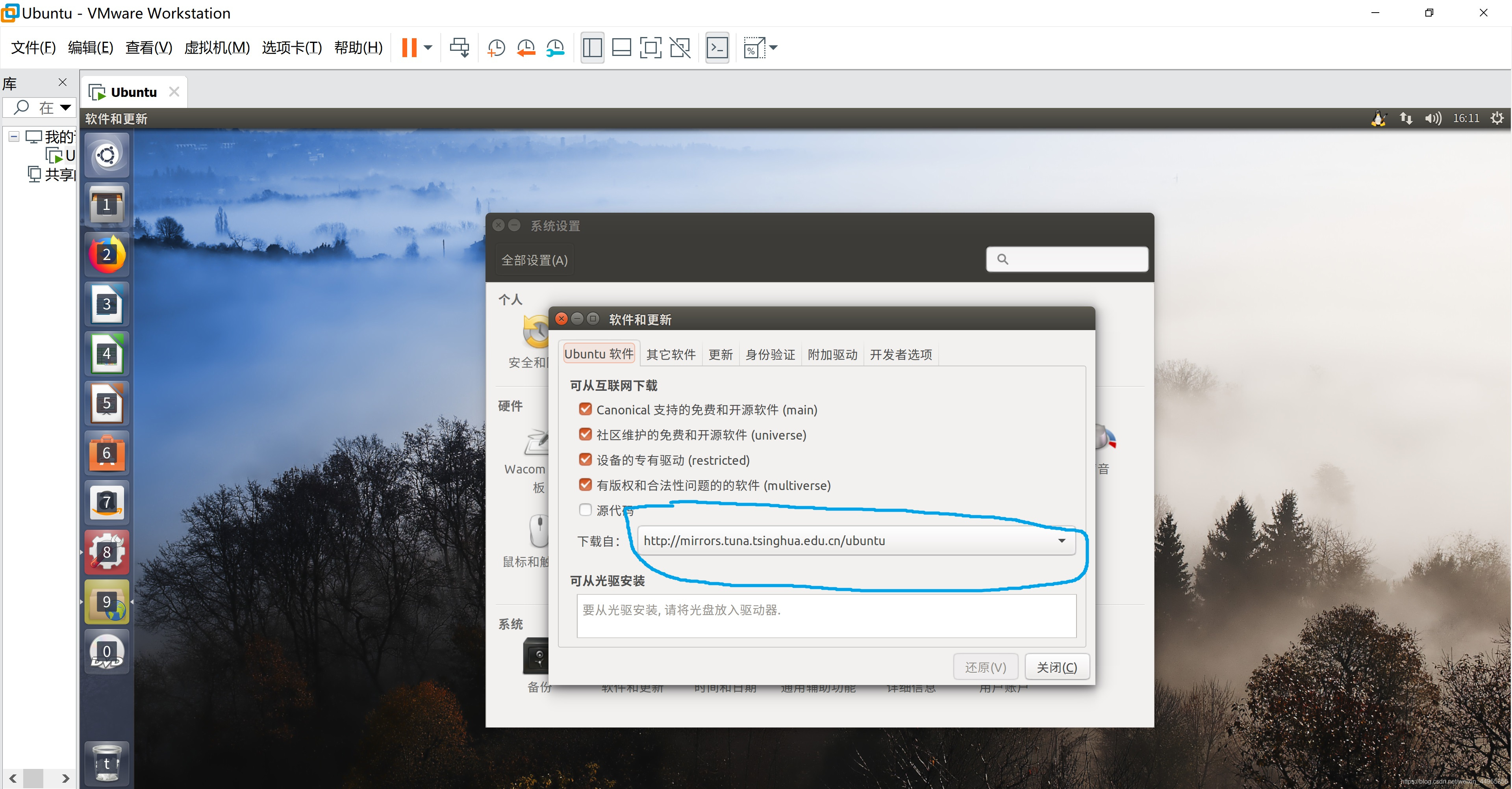The height and width of the screenshot is (789, 1512).
Task: Switch to the 身份验证 tab
Action: [770, 355]
